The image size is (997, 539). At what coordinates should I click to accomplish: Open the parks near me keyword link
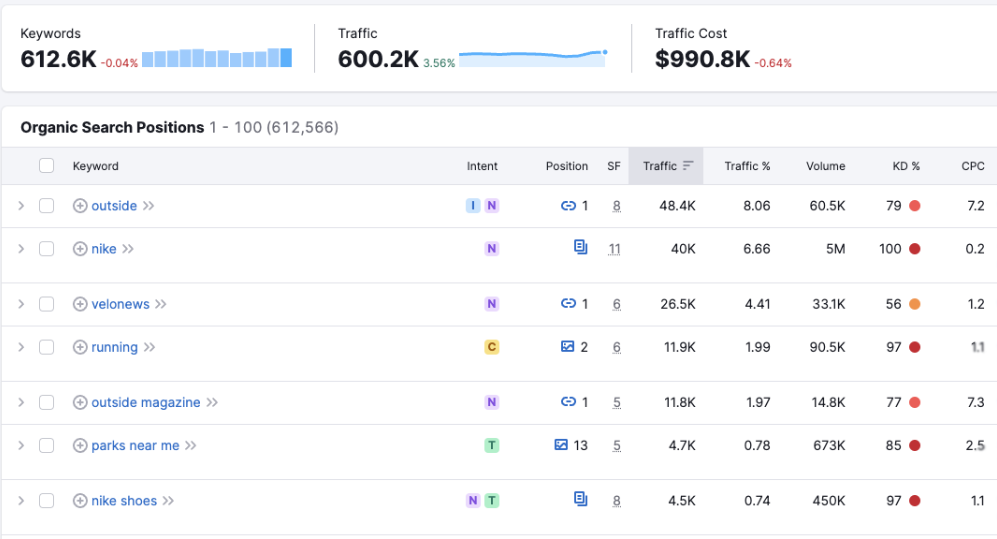135,446
